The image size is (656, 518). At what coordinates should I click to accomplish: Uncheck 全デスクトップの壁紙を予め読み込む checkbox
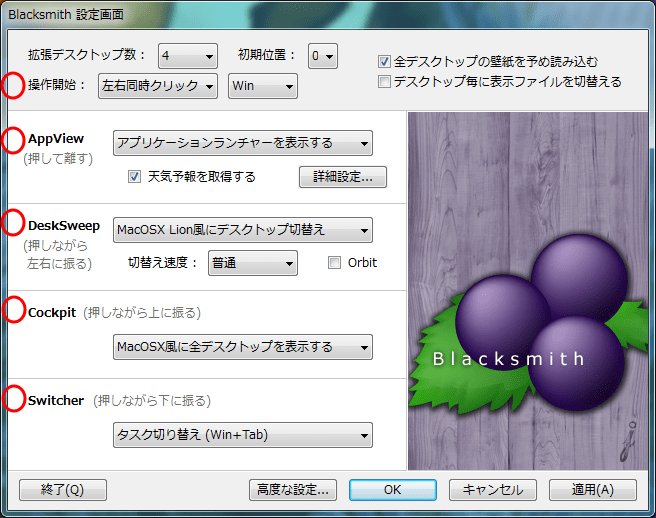point(385,62)
